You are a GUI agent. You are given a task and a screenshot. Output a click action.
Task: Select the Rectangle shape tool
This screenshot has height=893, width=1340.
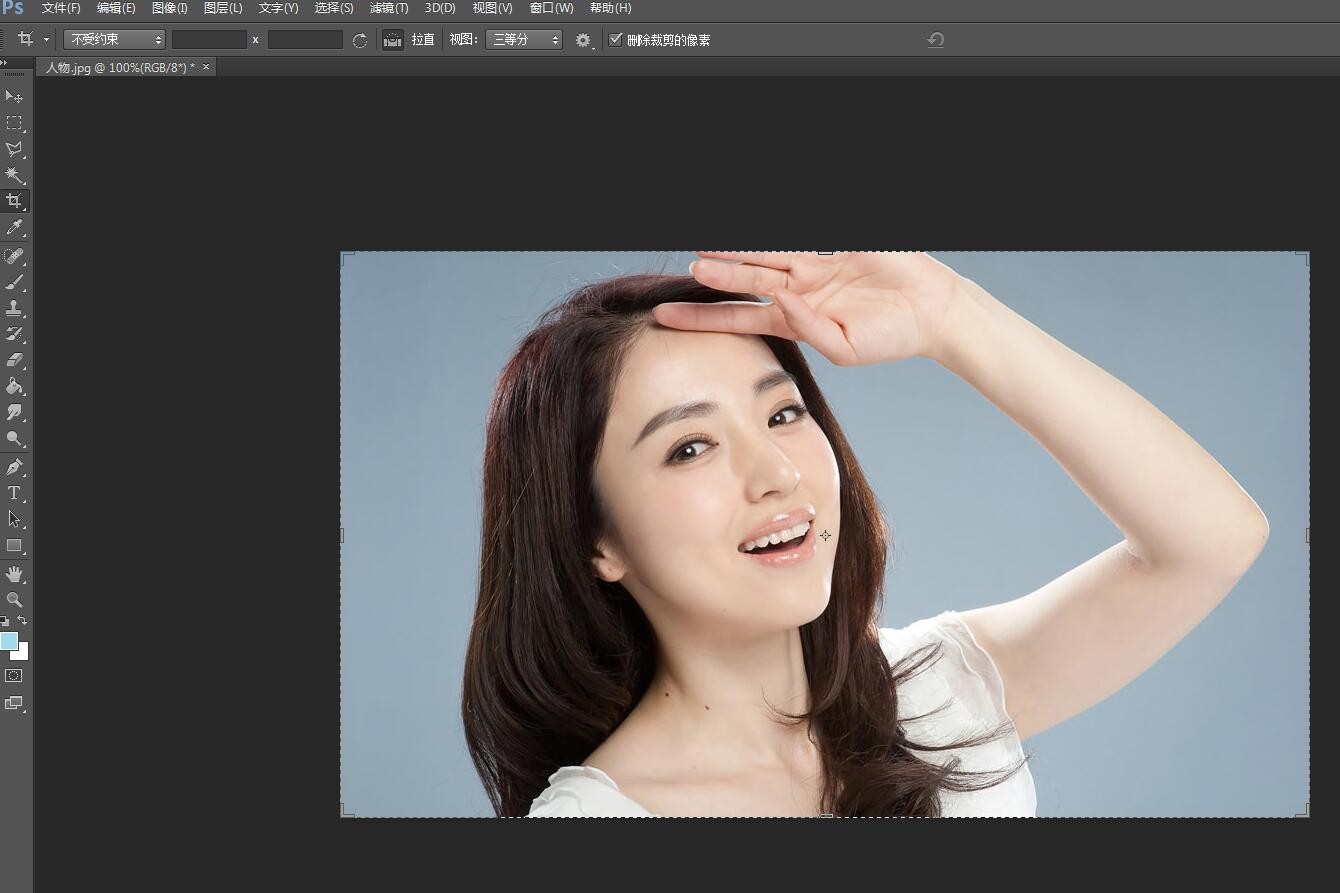pyautogui.click(x=14, y=546)
